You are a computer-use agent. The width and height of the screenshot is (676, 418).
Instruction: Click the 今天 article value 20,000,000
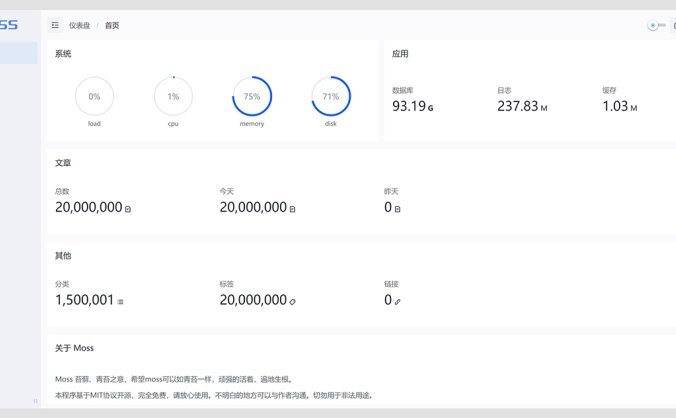coord(253,207)
